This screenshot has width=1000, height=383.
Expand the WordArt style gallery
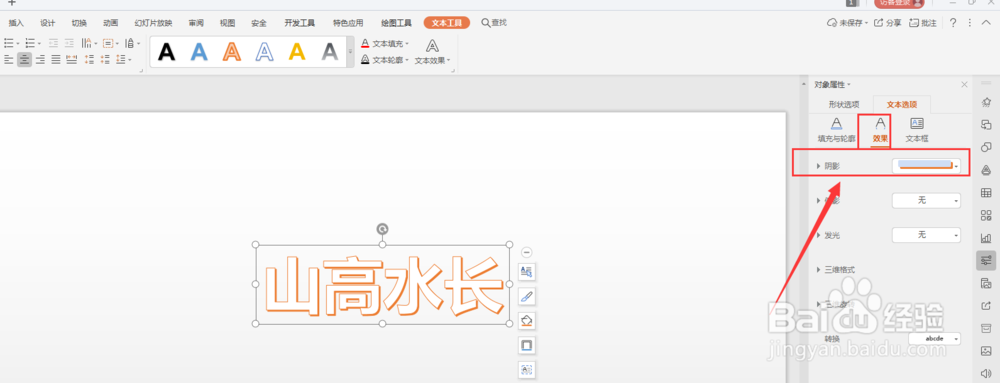click(x=349, y=52)
